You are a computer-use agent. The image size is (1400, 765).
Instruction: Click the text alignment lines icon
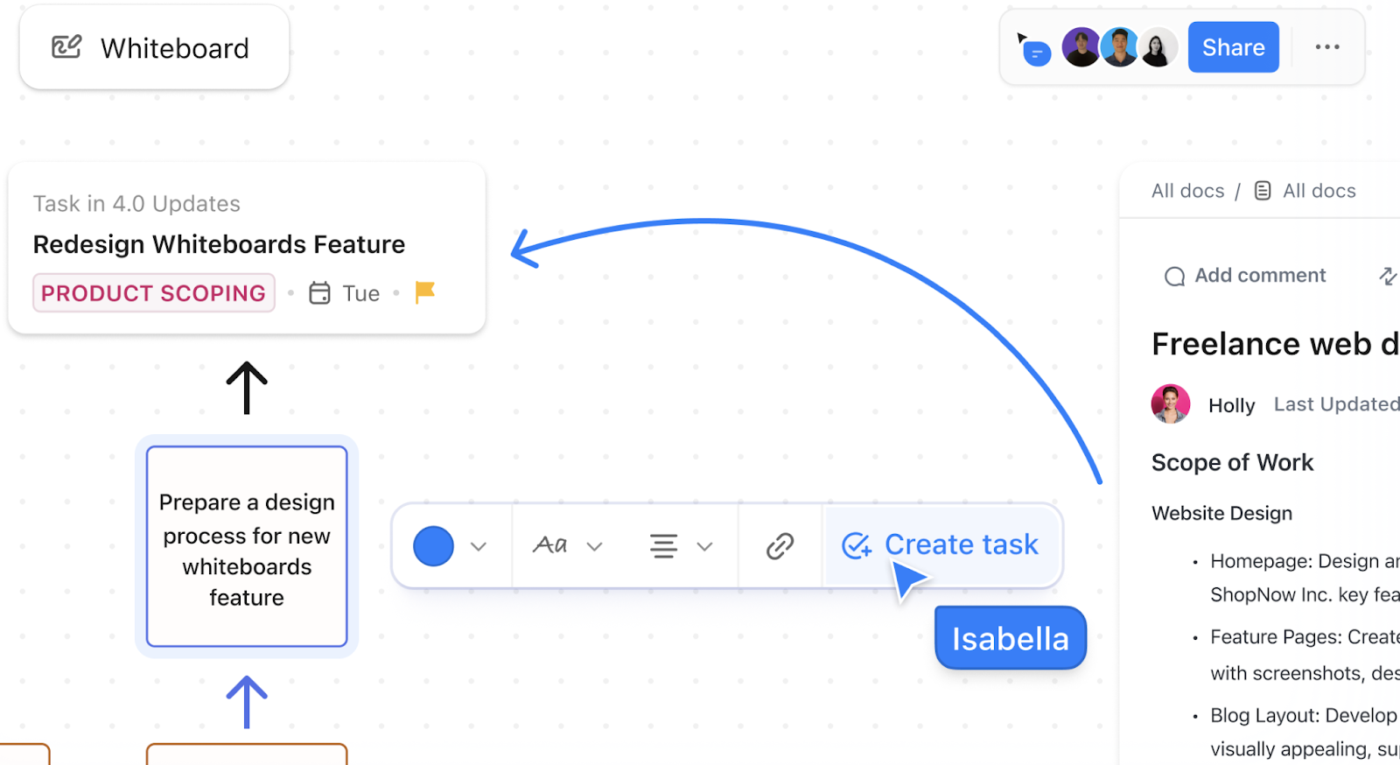662,545
